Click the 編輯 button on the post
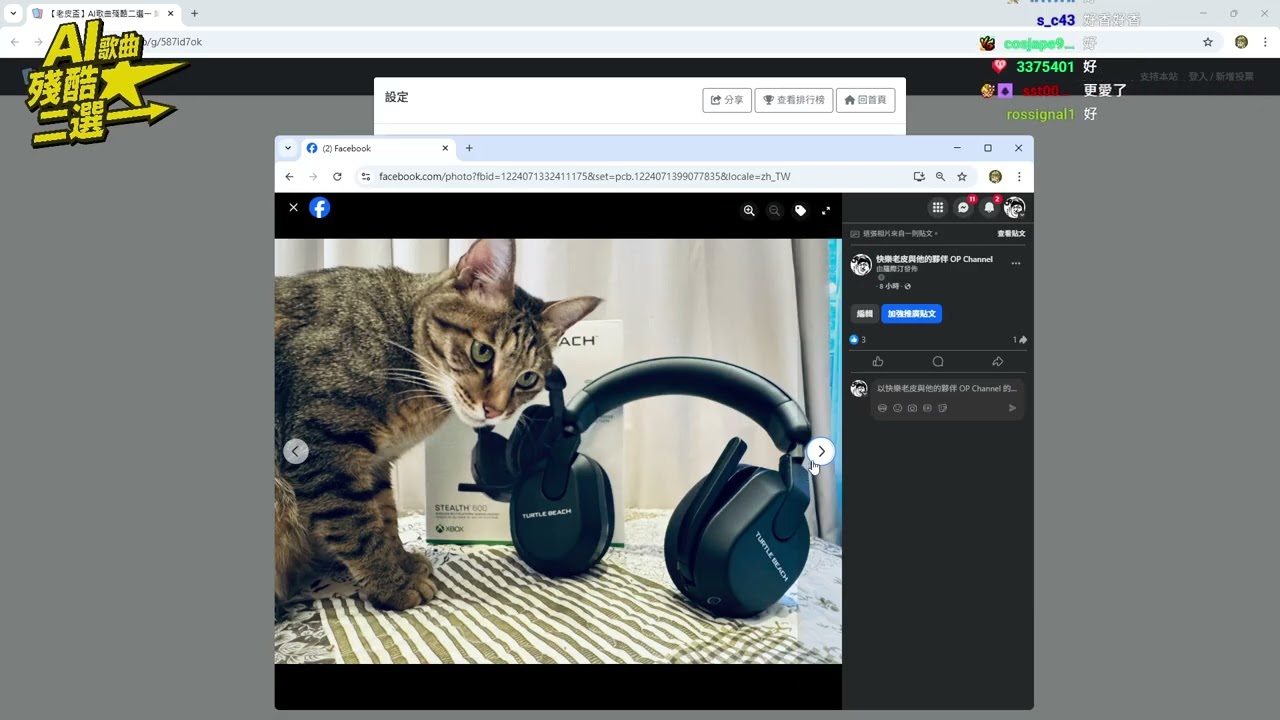This screenshot has height=720, width=1280. pos(864,314)
